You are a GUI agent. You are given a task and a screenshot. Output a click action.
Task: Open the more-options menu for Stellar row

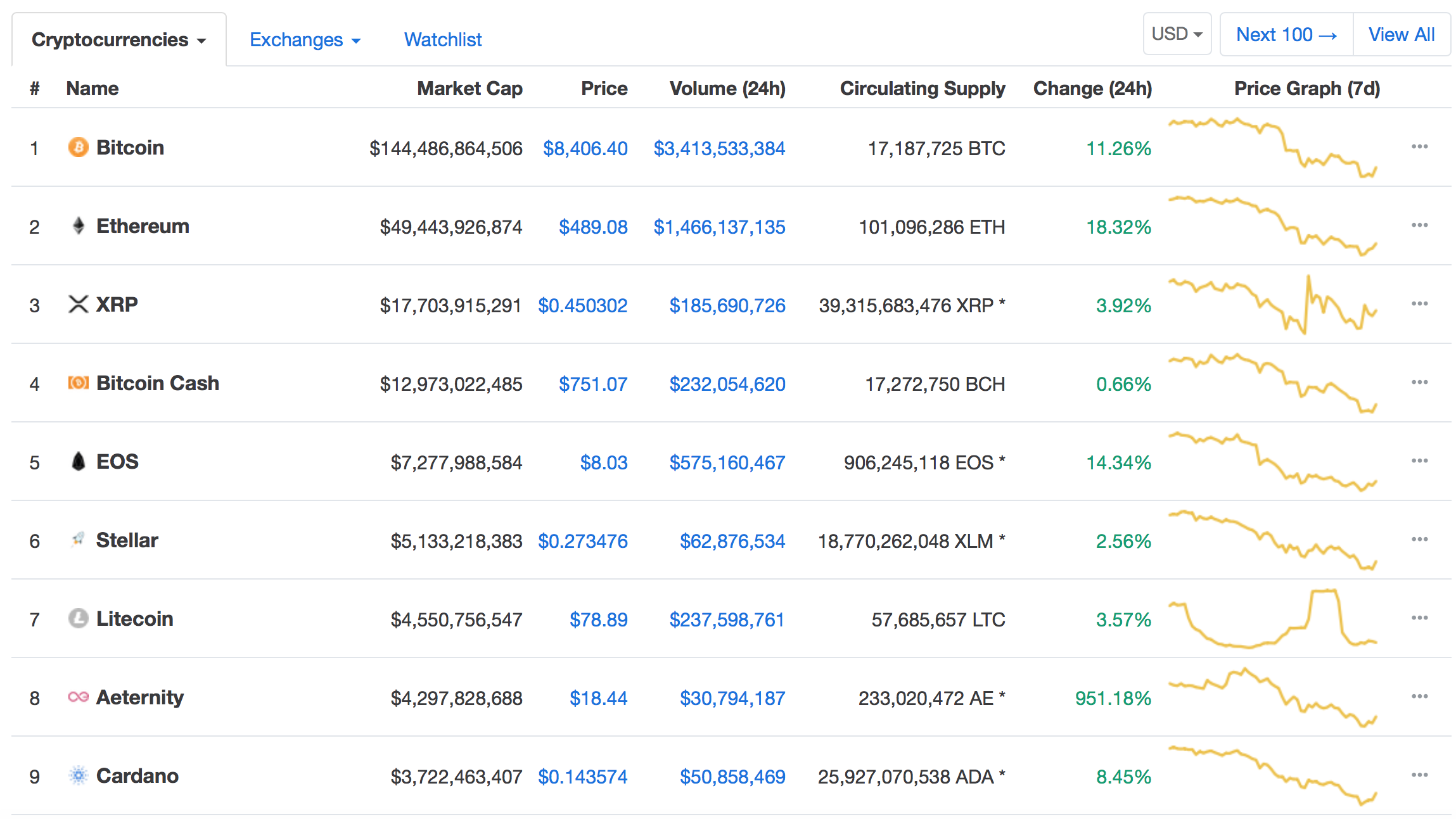1419,540
